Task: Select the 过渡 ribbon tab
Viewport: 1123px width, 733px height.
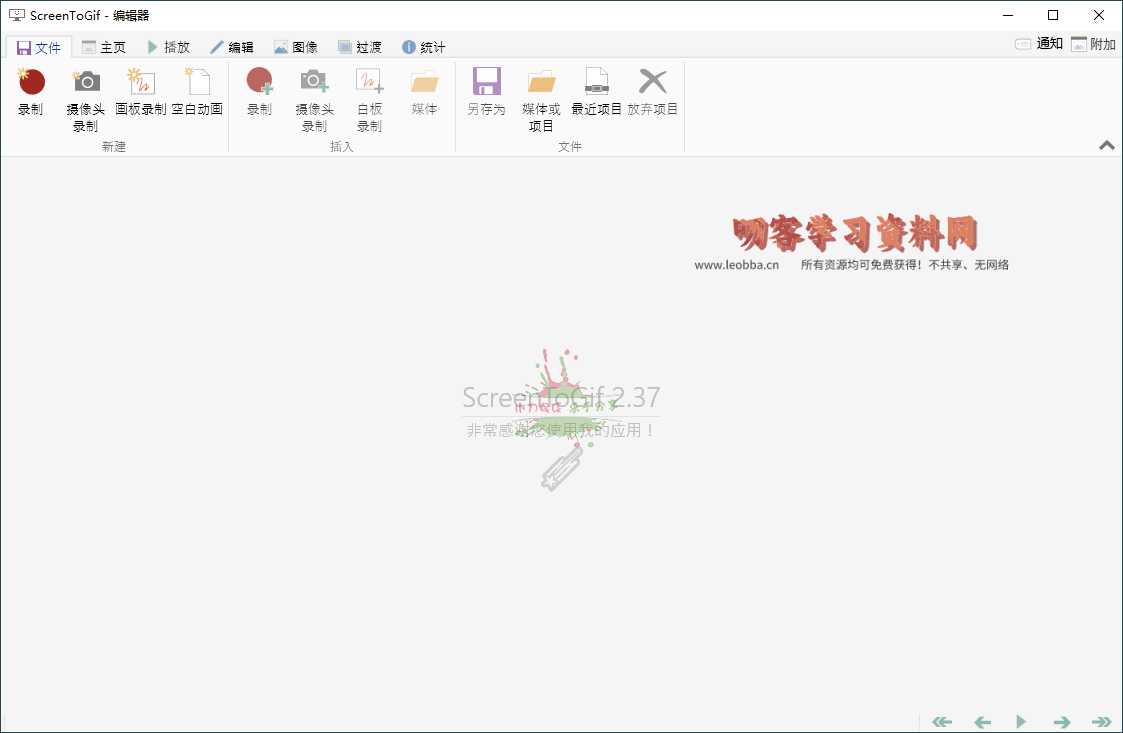Action: pos(360,47)
